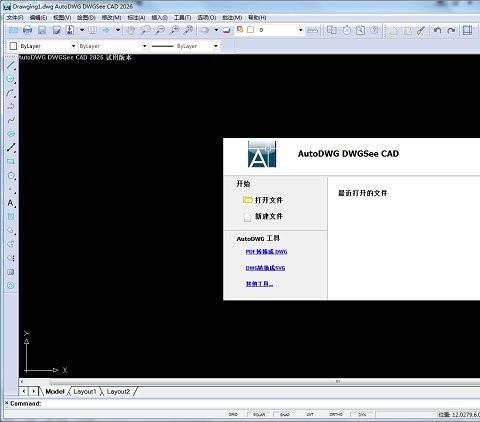This screenshot has width=480, height=422.
Task: Expand the arrow next to export icon
Action: point(82,30)
